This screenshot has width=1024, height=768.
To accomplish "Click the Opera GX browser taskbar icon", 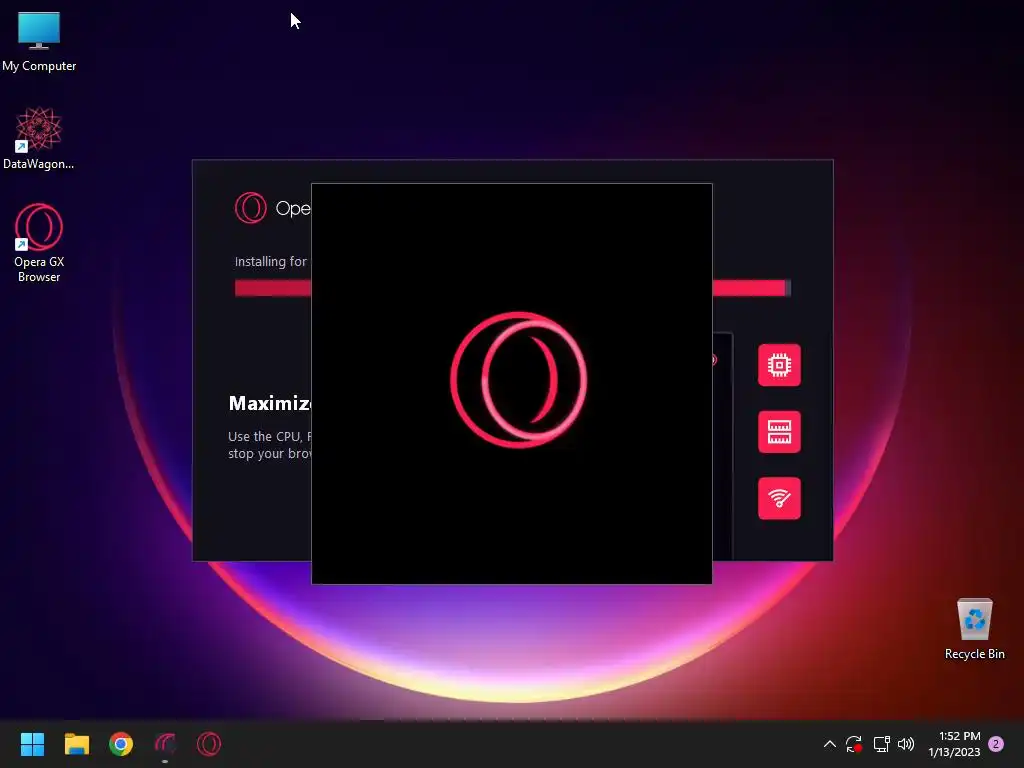I will [209, 744].
